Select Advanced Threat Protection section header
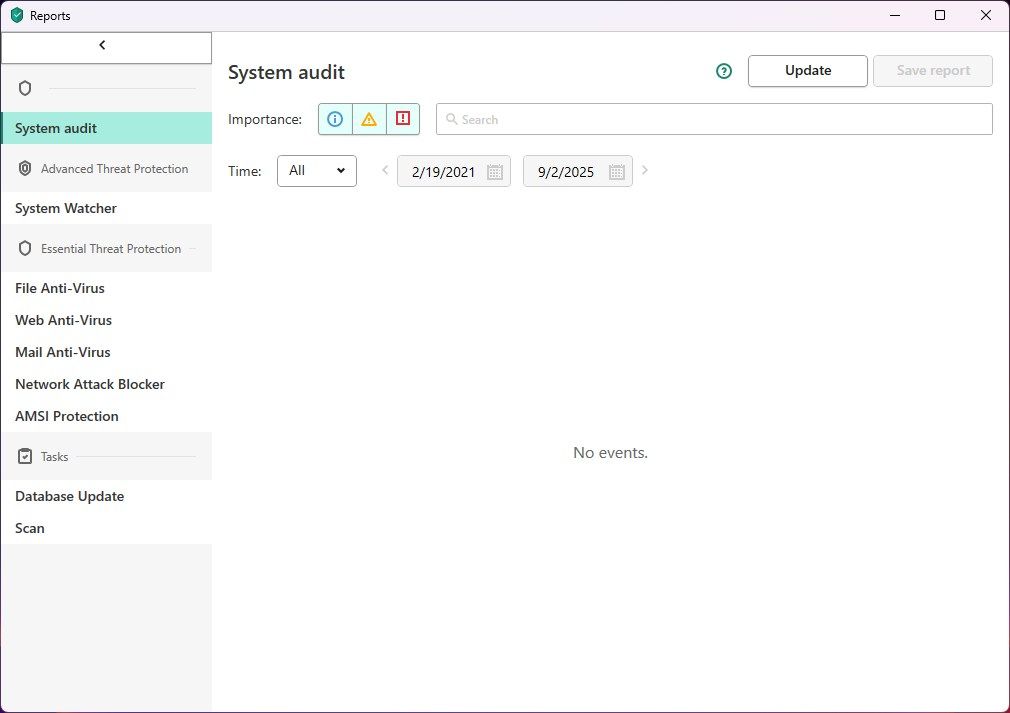This screenshot has width=1010, height=713. [x=115, y=169]
